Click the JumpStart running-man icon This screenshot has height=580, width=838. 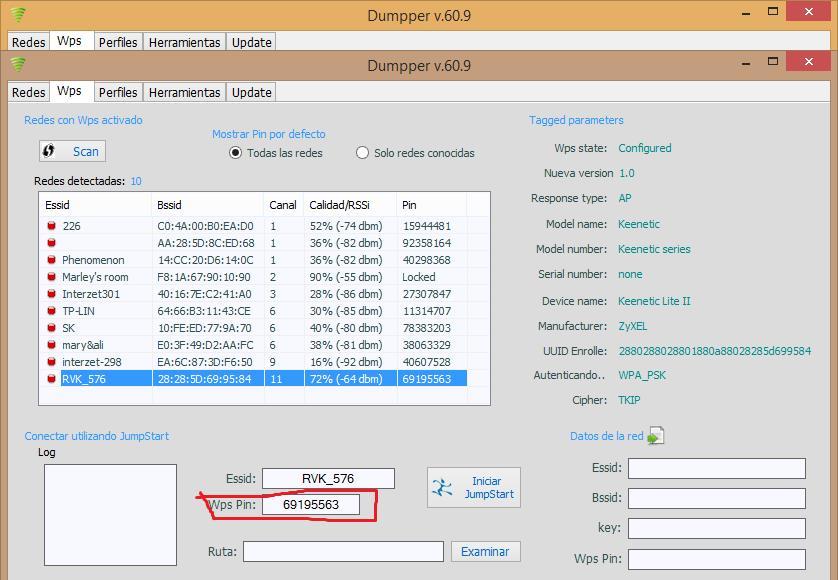[443, 488]
